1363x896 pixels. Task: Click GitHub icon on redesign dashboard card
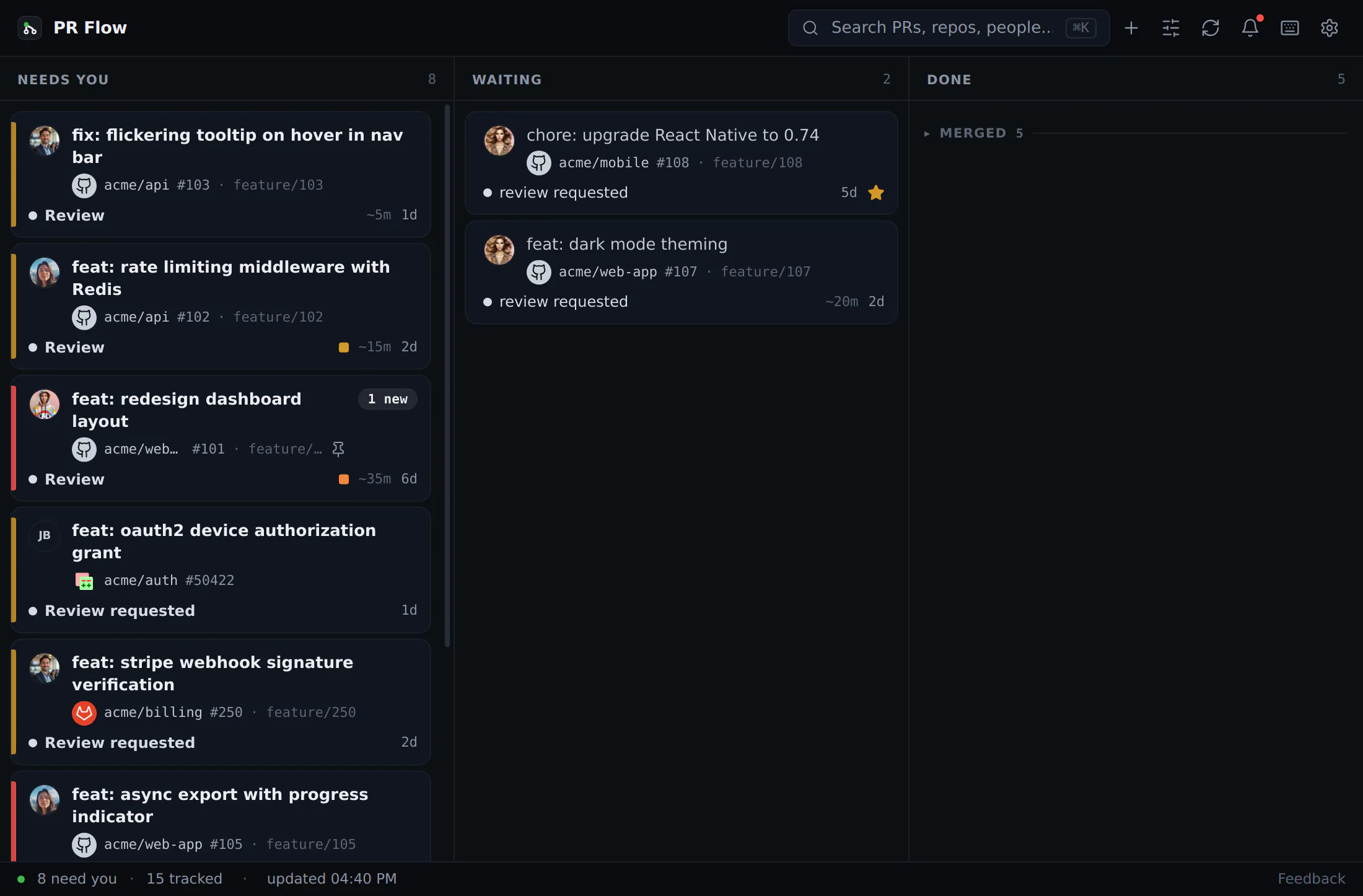[x=84, y=449]
